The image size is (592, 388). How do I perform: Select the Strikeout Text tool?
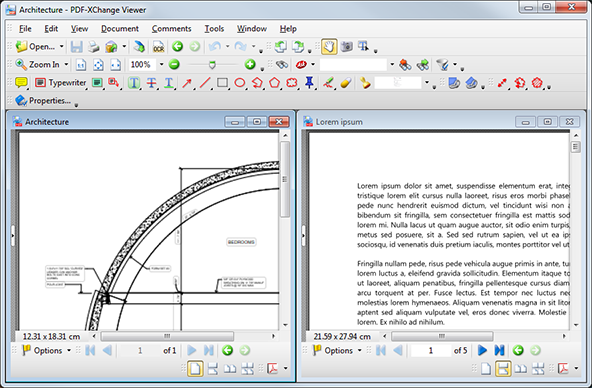pyautogui.click(x=151, y=82)
